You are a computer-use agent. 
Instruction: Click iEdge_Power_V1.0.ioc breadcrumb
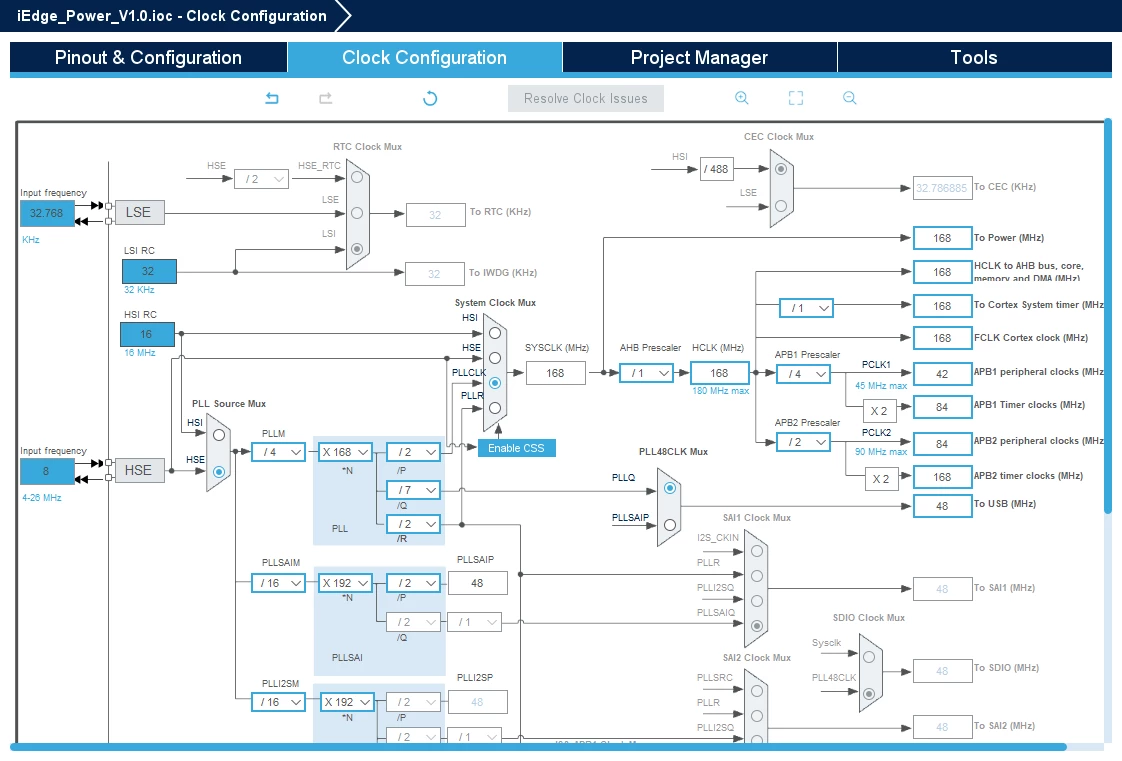coord(172,16)
